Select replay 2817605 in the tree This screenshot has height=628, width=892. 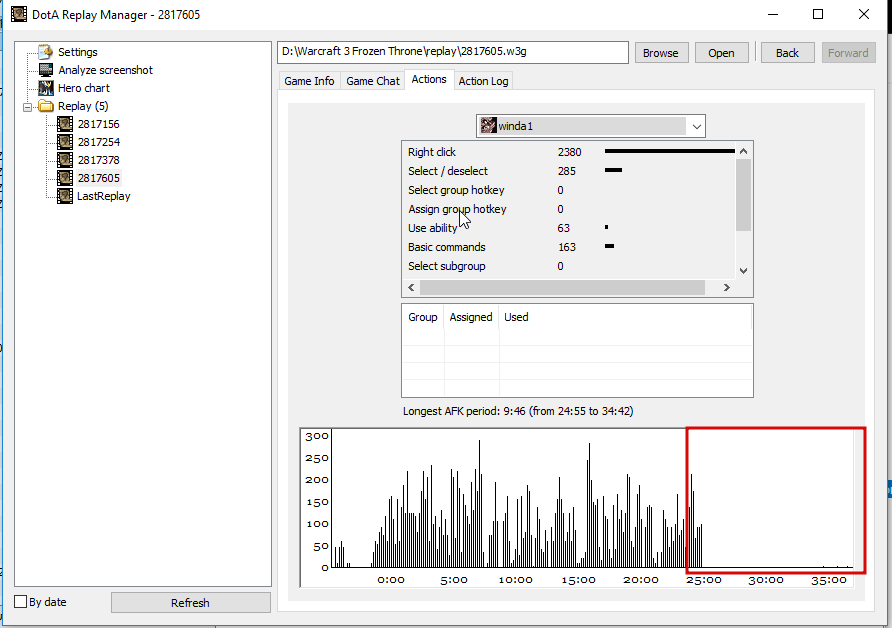point(98,178)
